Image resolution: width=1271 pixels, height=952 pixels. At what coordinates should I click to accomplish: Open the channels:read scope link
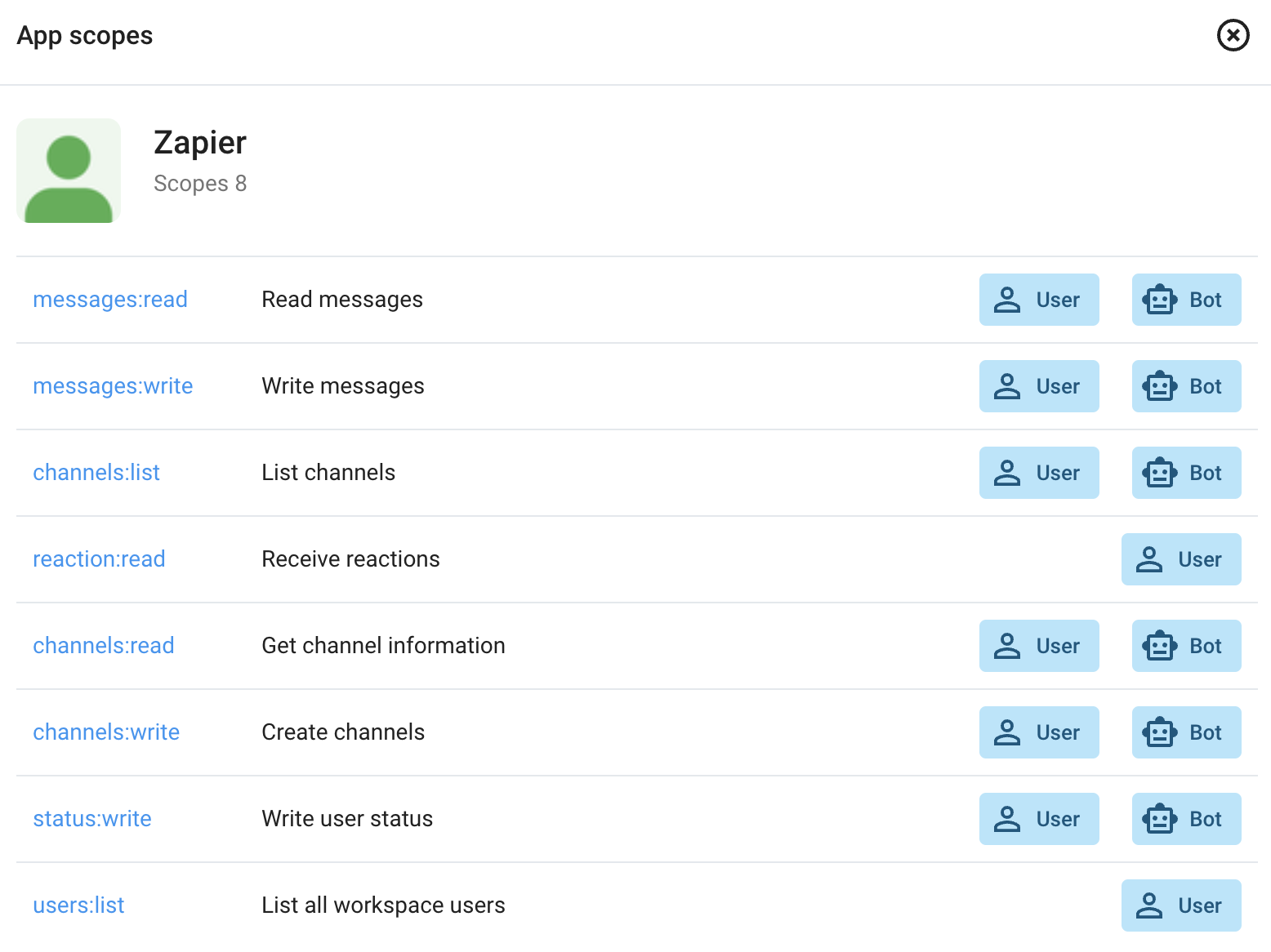104,646
